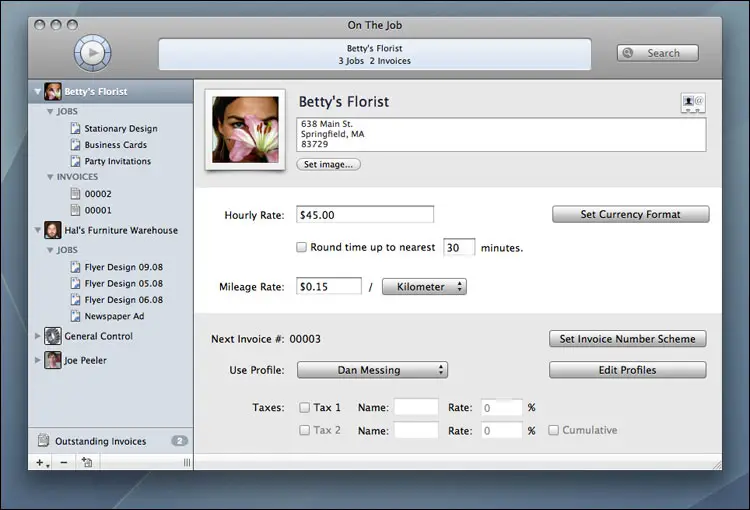The width and height of the screenshot is (750, 510).
Task: Open the address book contact card icon
Action: click(x=693, y=102)
